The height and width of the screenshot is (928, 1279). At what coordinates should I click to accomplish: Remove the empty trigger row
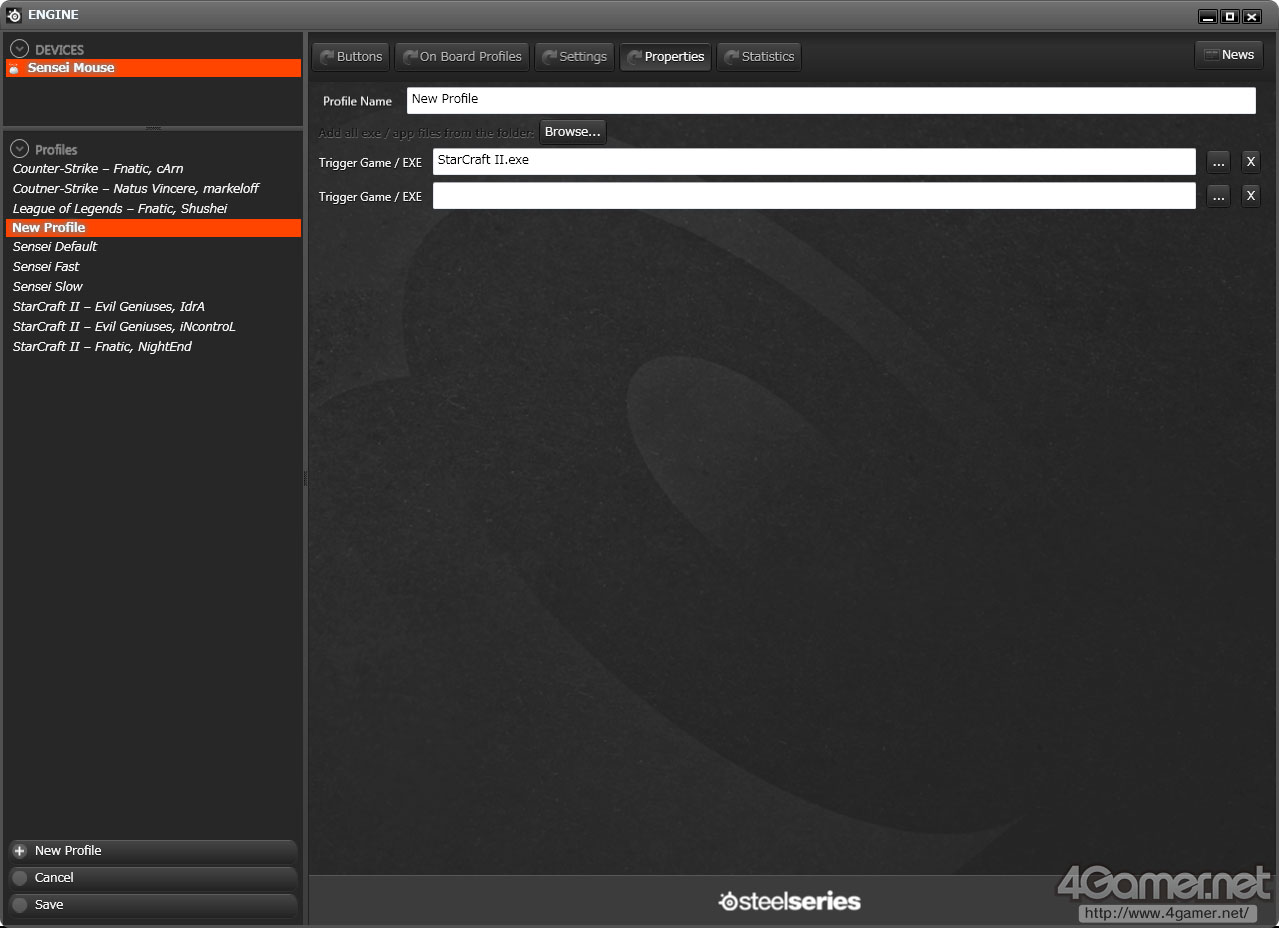(x=1251, y=196)
